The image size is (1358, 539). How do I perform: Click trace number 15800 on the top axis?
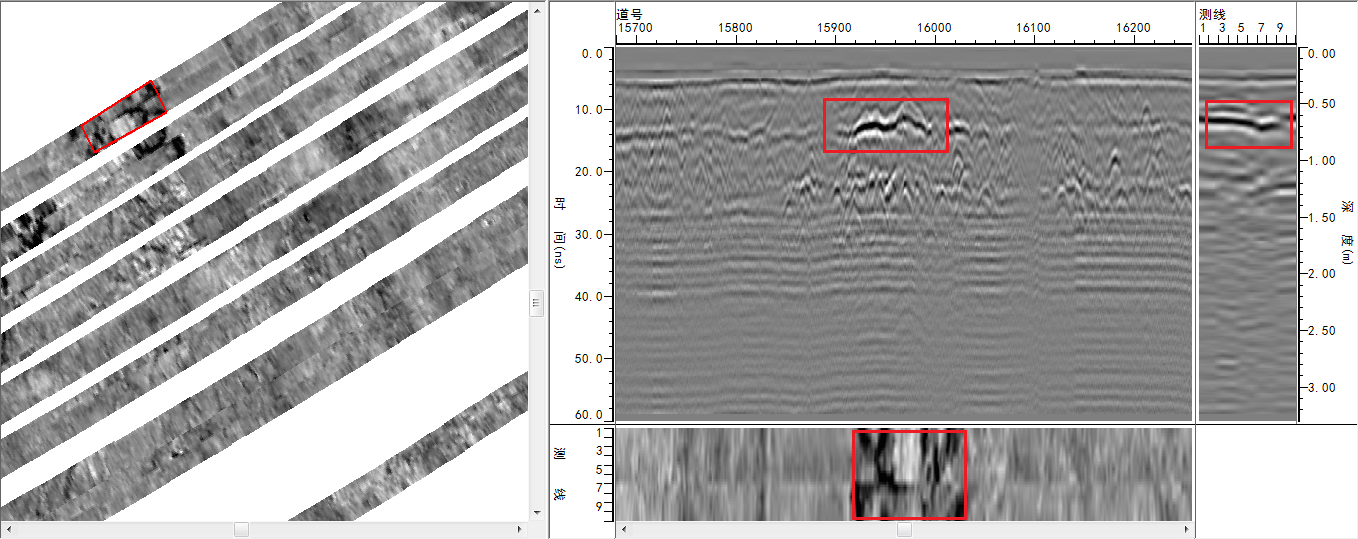coord(735,29)
